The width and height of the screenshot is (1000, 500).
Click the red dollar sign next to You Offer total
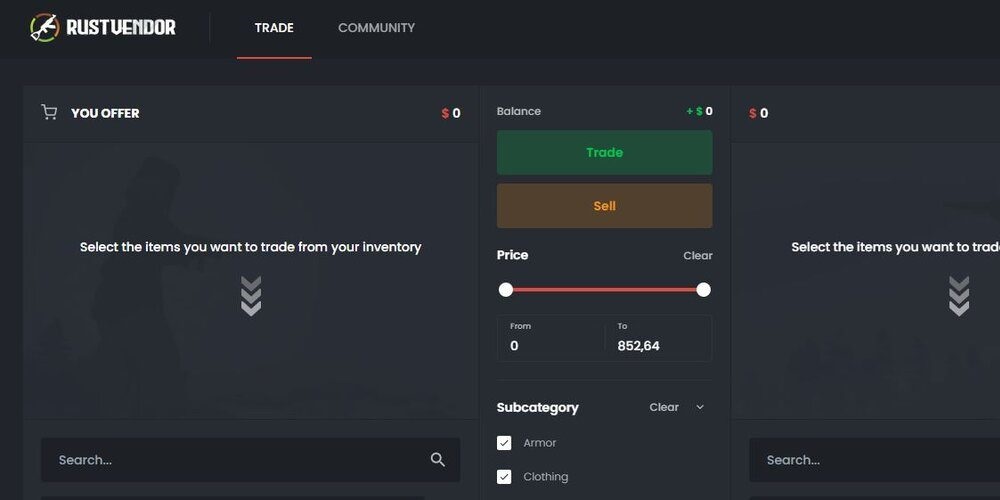[x=445, y=114]
